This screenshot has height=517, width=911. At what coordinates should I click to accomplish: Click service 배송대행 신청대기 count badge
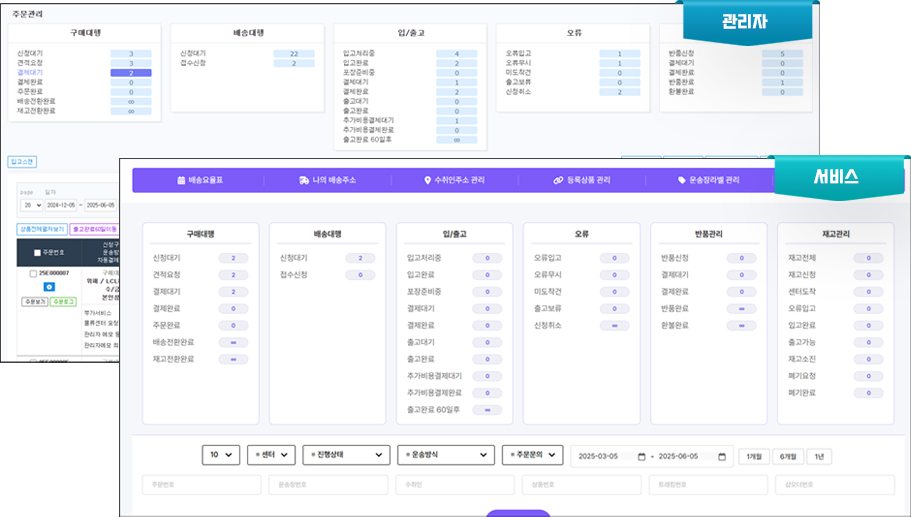click(360, 258)
